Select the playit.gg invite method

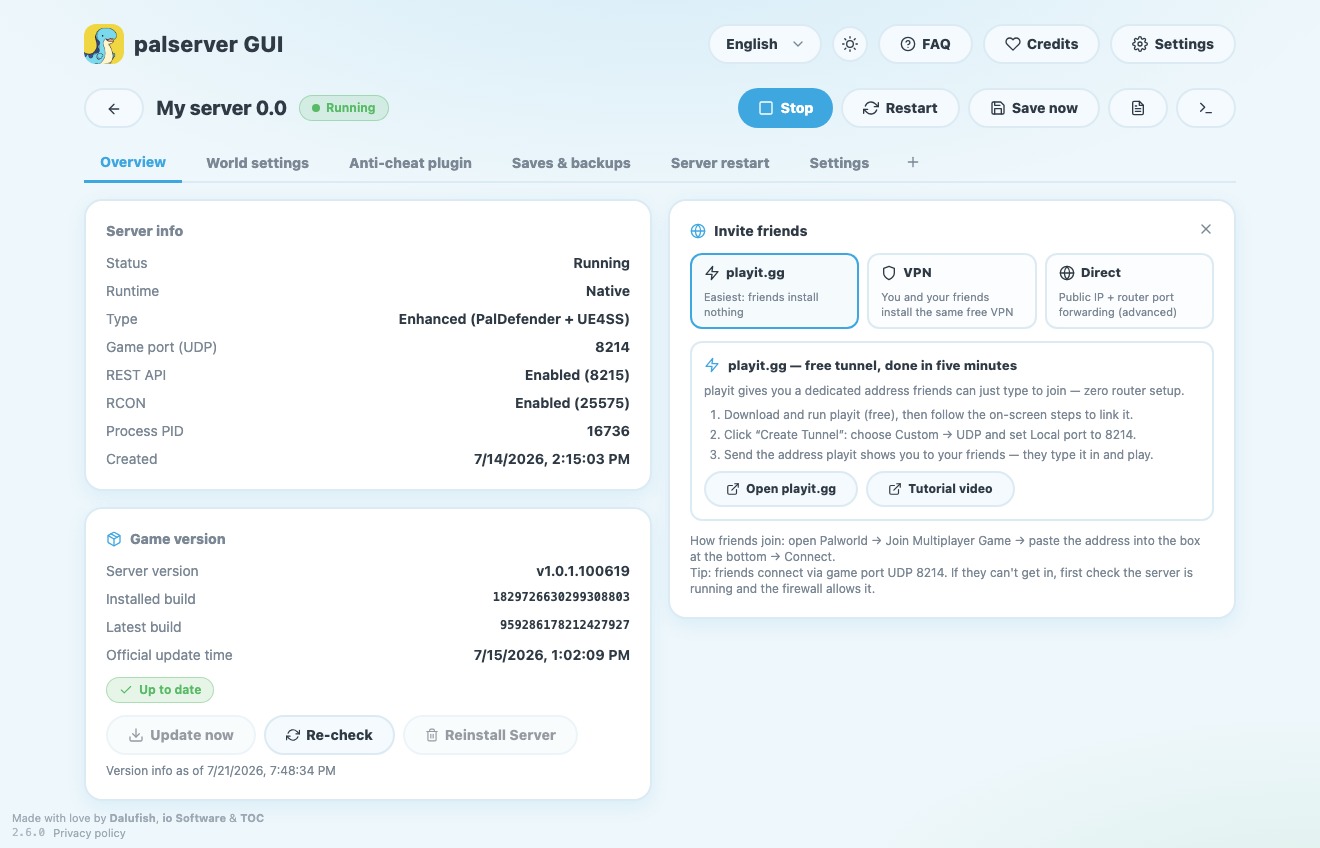(x=774, y=291)
